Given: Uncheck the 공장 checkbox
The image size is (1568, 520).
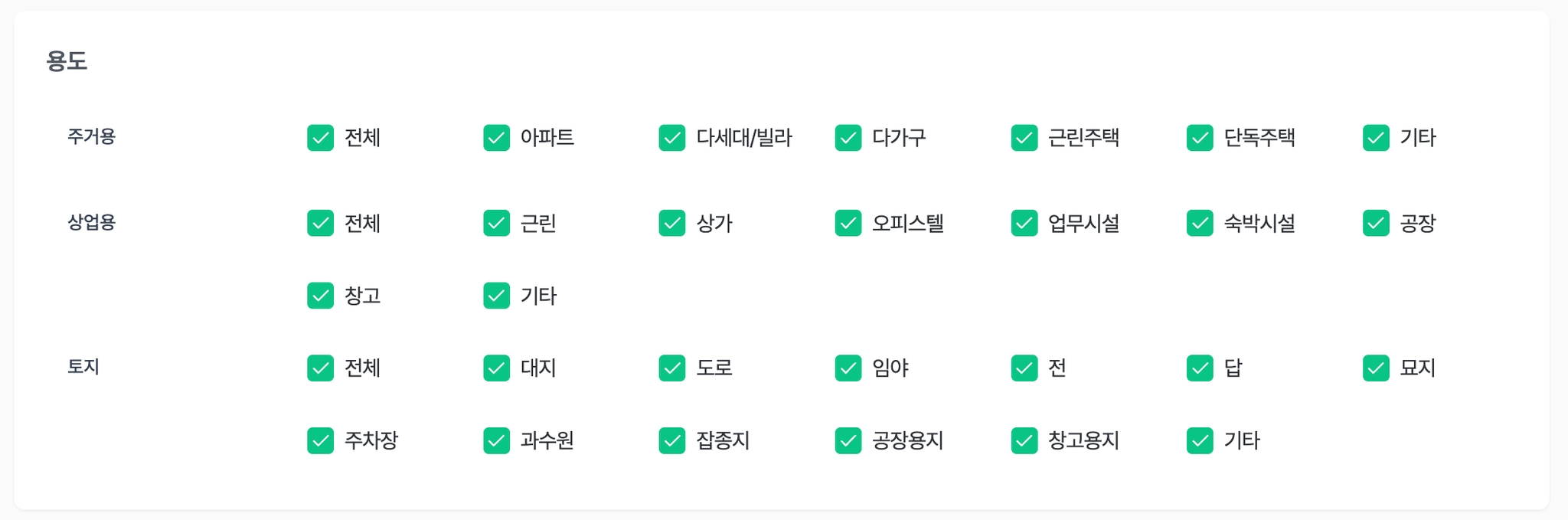Looking at the screenshot, I should click(1376, 224).
